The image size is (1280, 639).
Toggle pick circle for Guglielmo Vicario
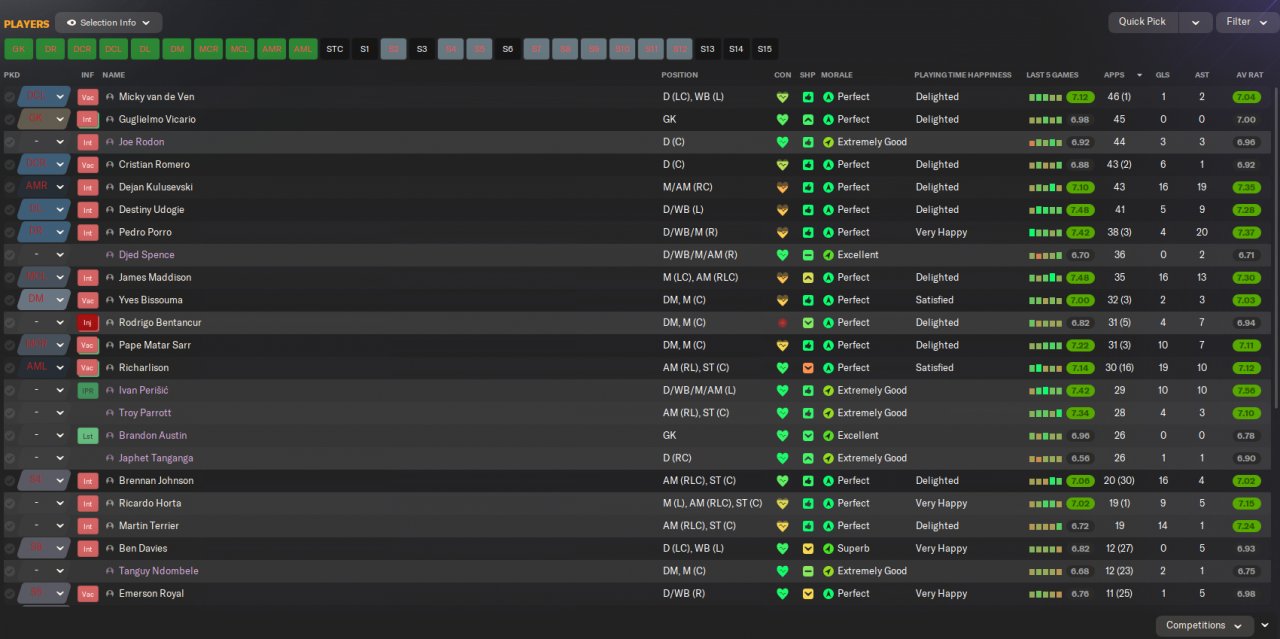point(10,120)
